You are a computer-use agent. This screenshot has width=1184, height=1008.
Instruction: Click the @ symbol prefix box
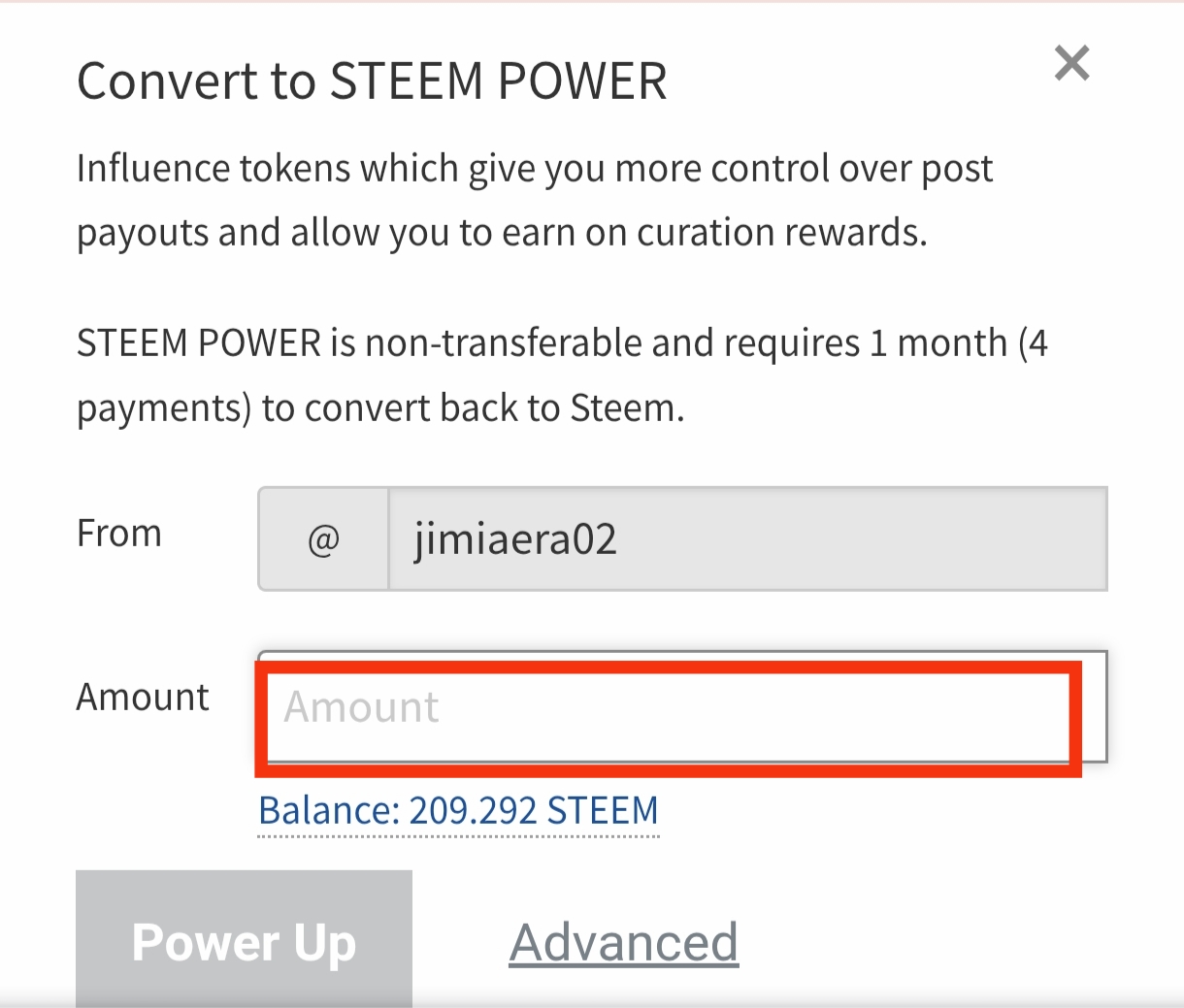(x=323, y=538)
